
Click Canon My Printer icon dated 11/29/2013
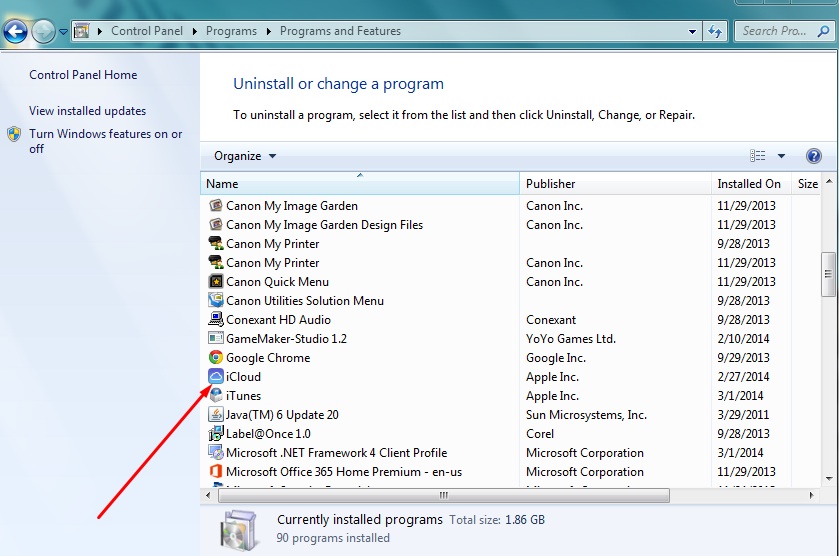(x=216, y=262)
